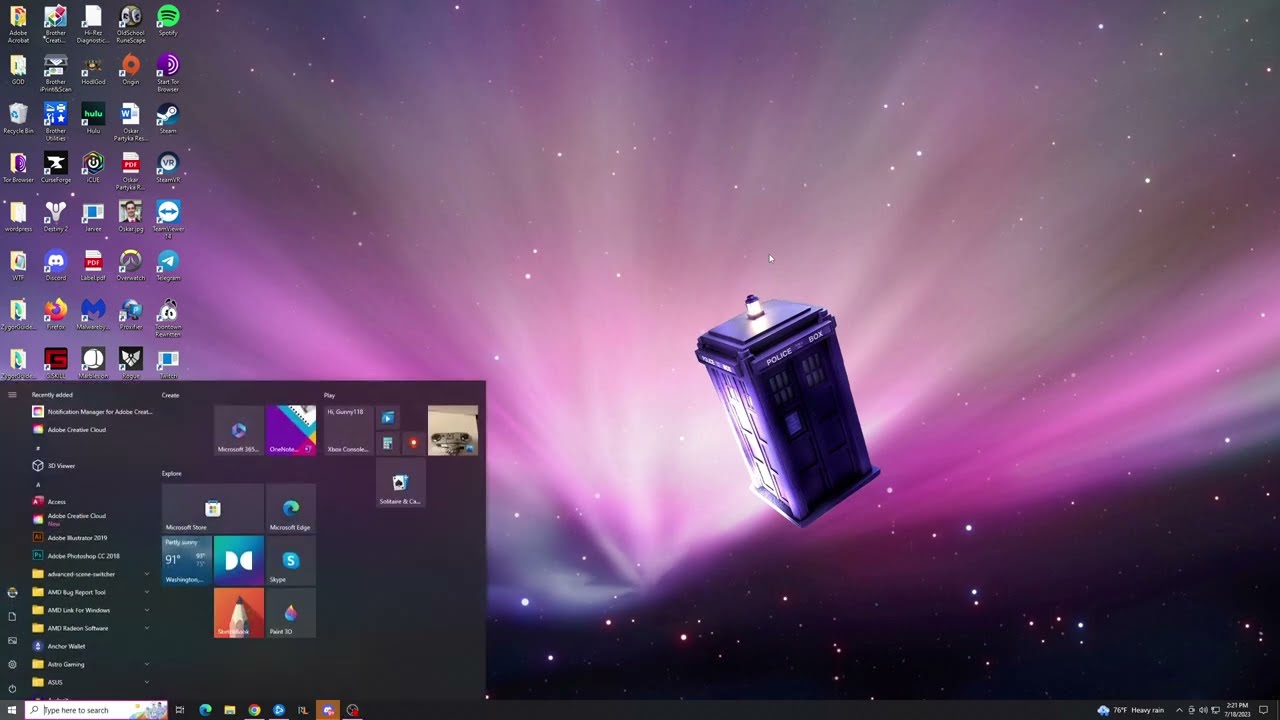Open the Microsoft Store tile
1280x720 pixels.
(x=212, y=509)
